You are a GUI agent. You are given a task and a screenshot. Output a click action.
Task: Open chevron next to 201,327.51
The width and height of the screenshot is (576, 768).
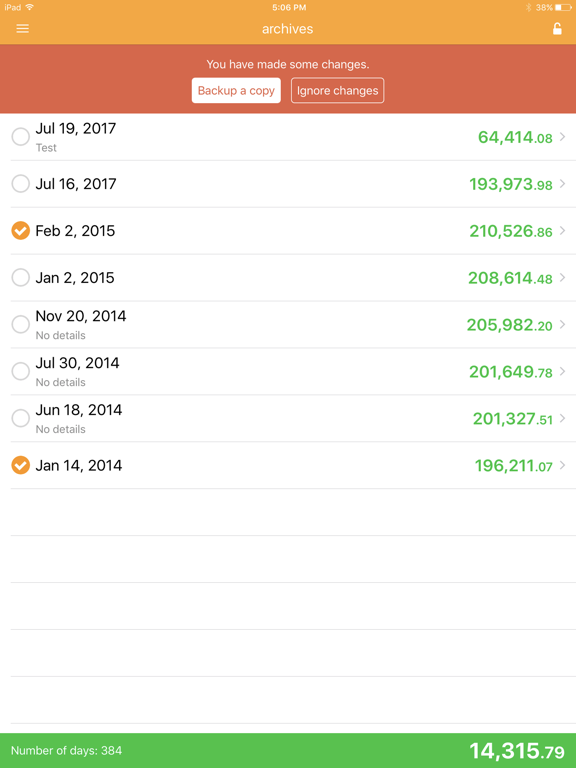[x=562, y=418]
